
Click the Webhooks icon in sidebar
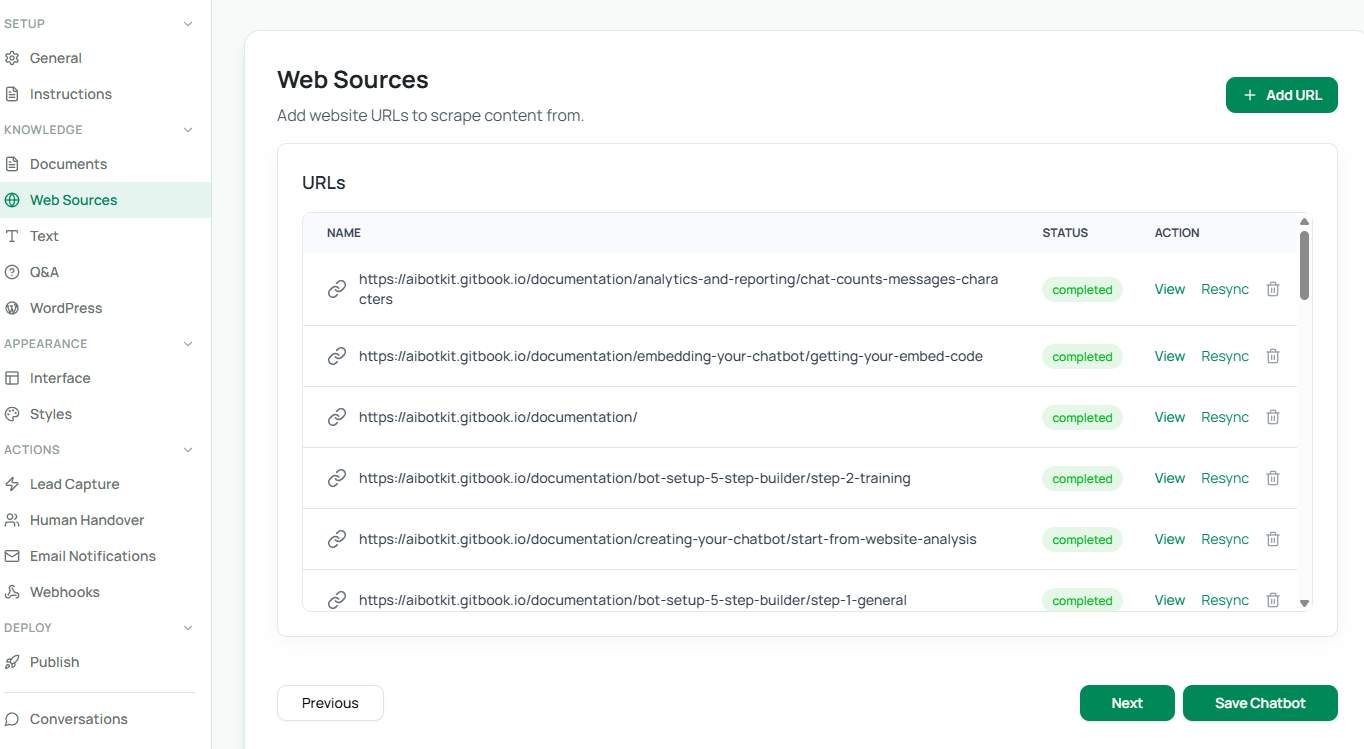tap(12, 592)
